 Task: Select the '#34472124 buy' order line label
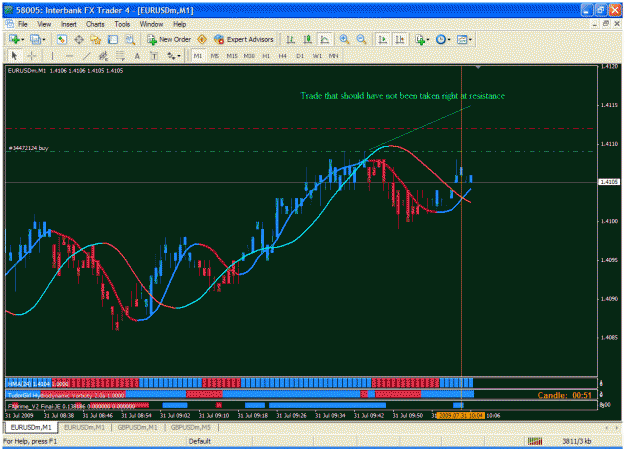(28, 148)
